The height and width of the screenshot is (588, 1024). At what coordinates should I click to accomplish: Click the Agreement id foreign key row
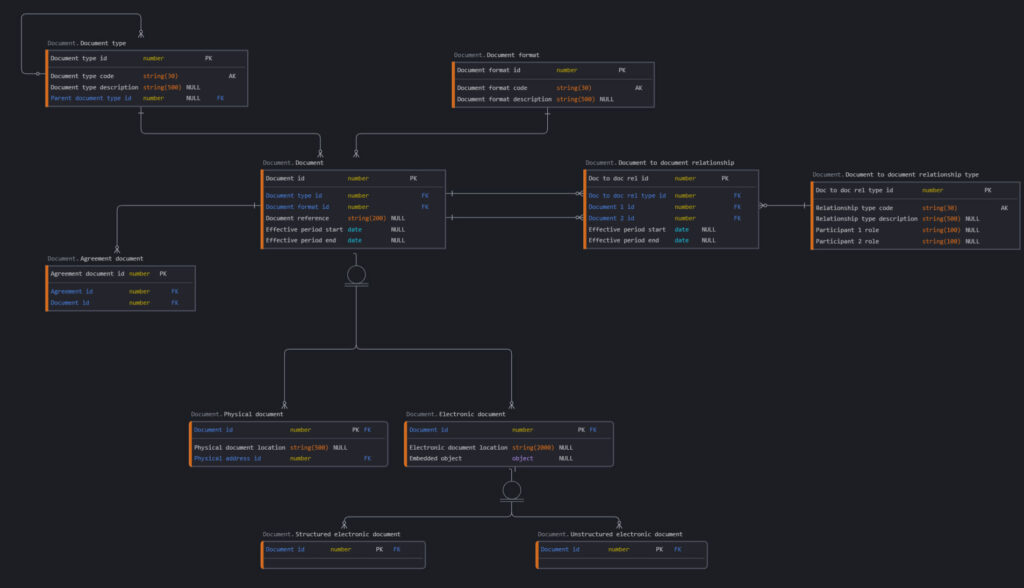point(72,292)
